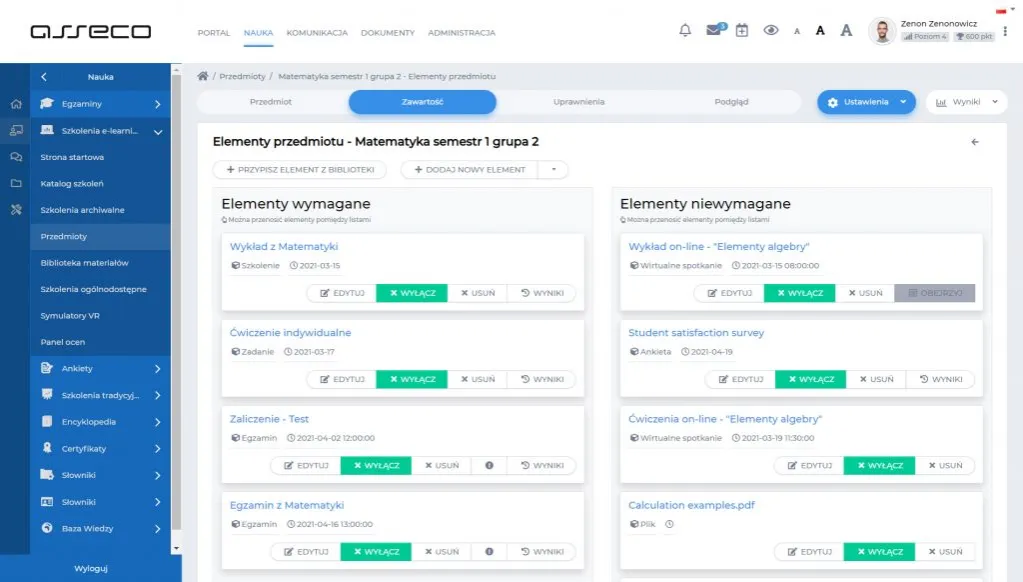Open the Wyniki dropdown at top right
Viewport: 1023px width, 582px height.
tap(964, 102)
